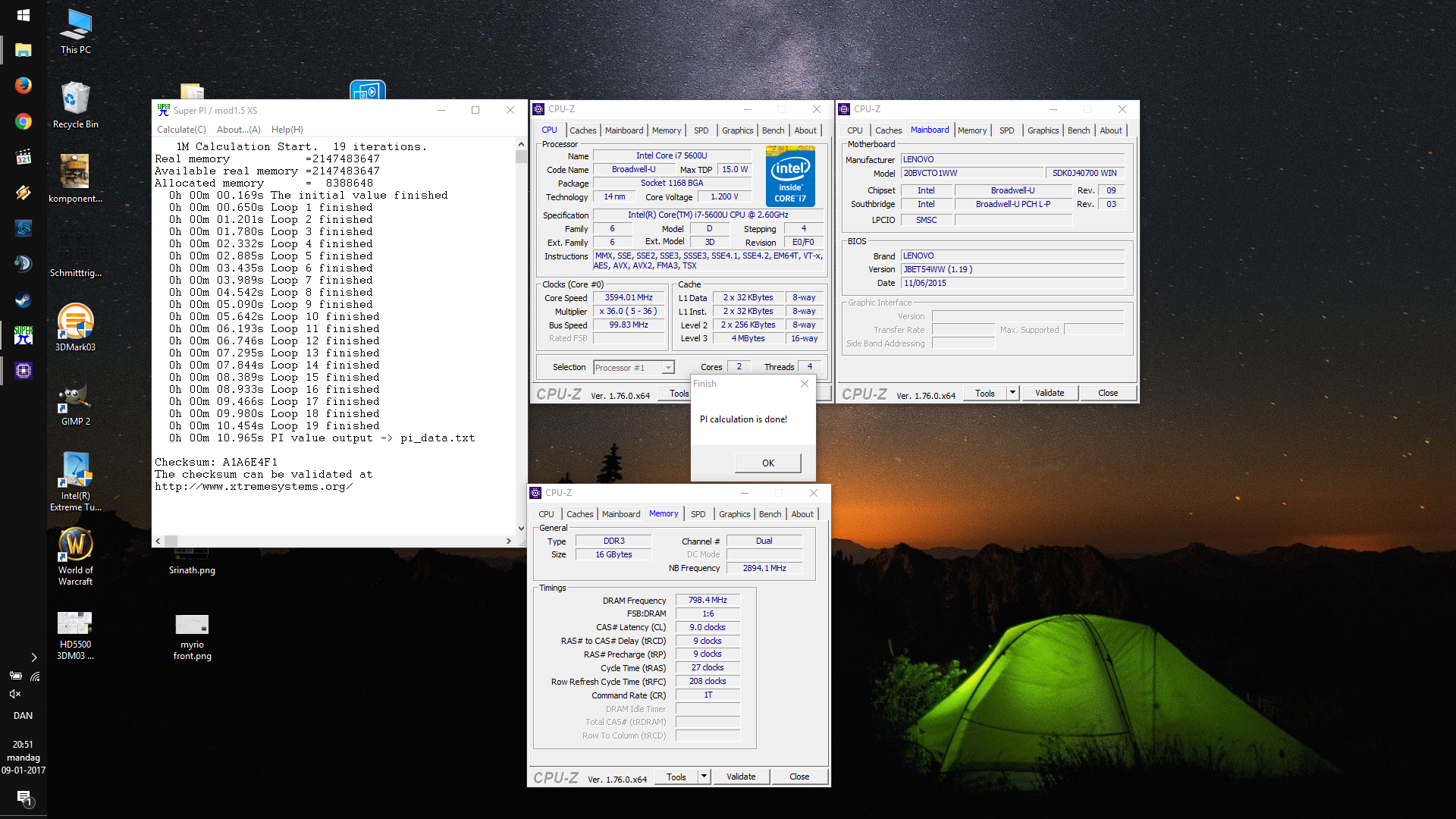The width and height of the screenshot is (1456, 819).
Task: Open About tab in Memory CPU-Z window
Action: tap(802, 514)
